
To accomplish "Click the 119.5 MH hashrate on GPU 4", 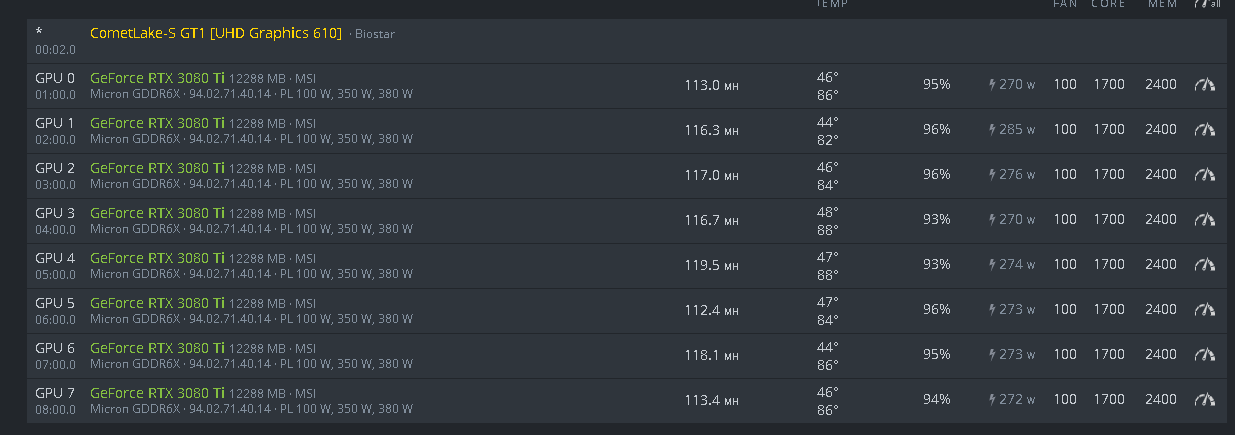I will (711, 265).
